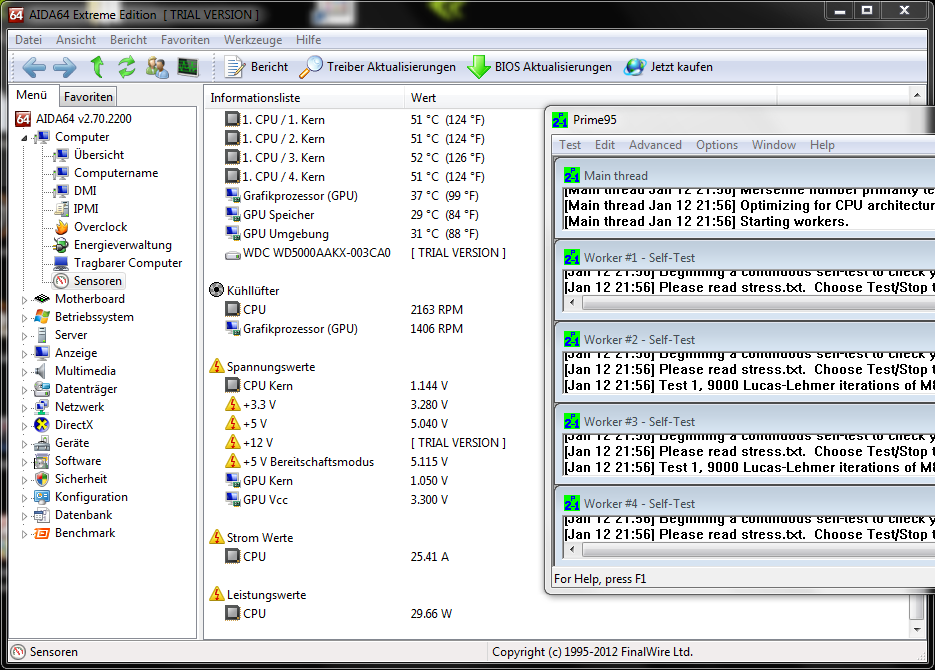Switch to the Menü tab
This screenshot has width=935, height=670.
tap(32, 95)
